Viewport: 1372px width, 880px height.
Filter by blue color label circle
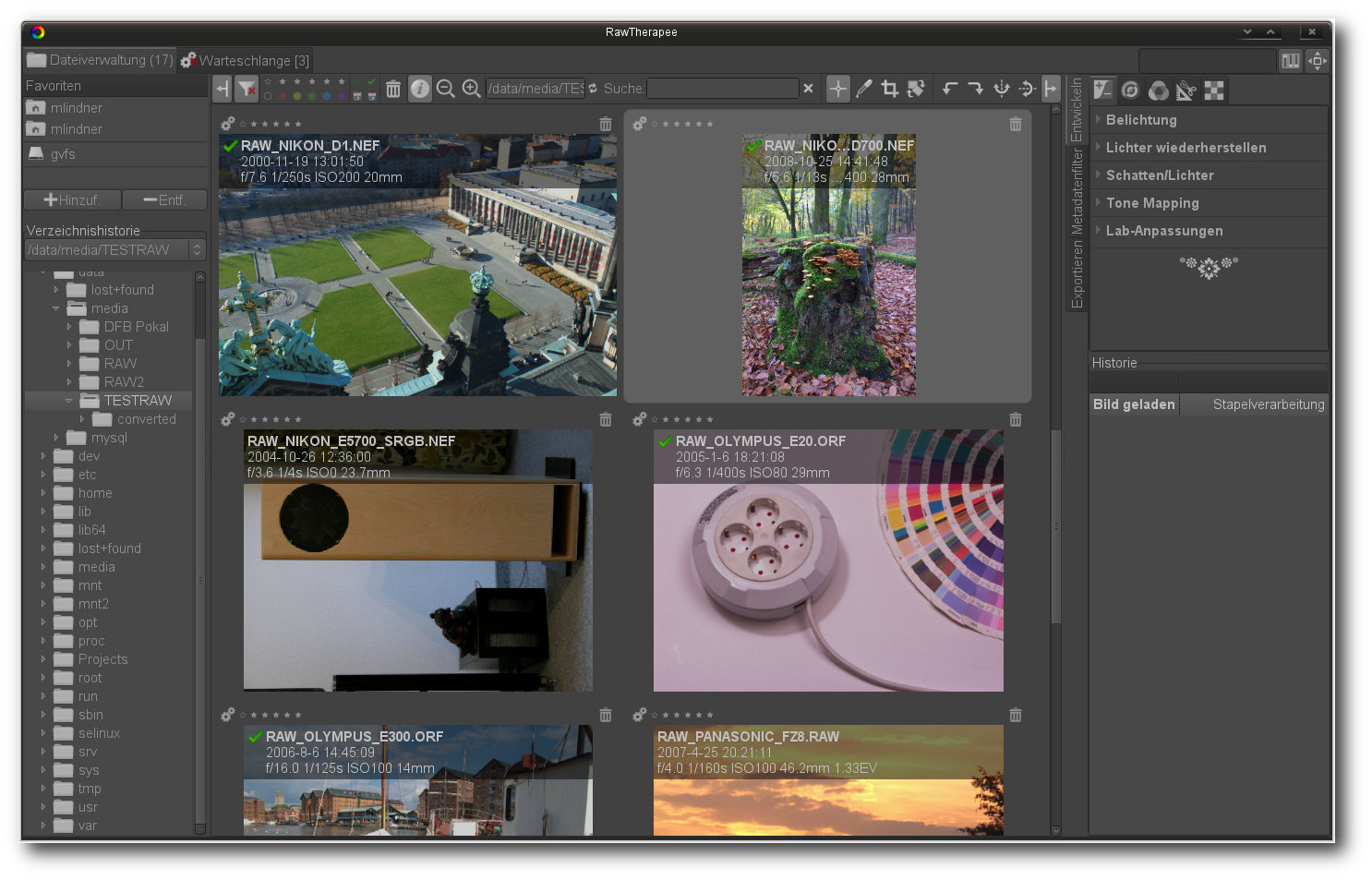click(327, 96)
